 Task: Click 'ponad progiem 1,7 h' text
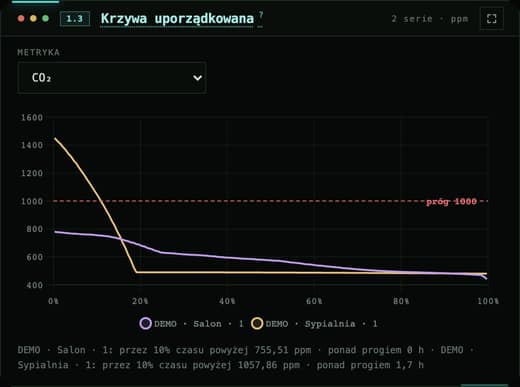(370, 365)
